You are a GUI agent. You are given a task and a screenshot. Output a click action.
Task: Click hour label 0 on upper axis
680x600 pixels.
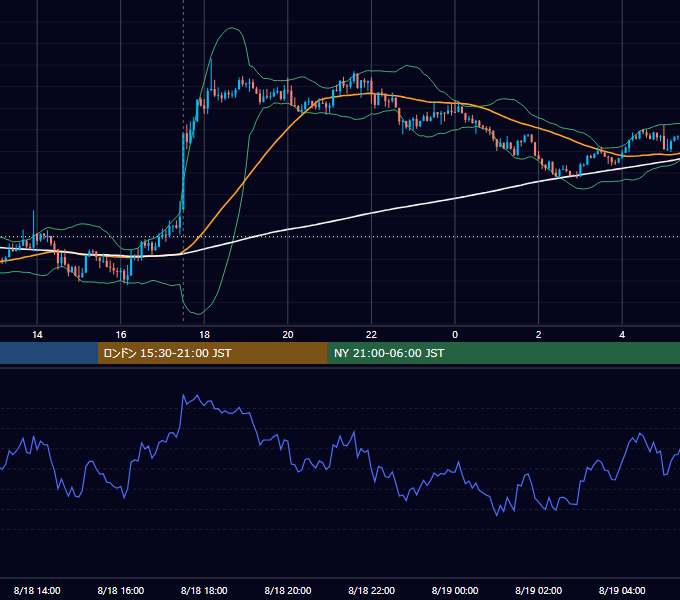tap(455, 335)
